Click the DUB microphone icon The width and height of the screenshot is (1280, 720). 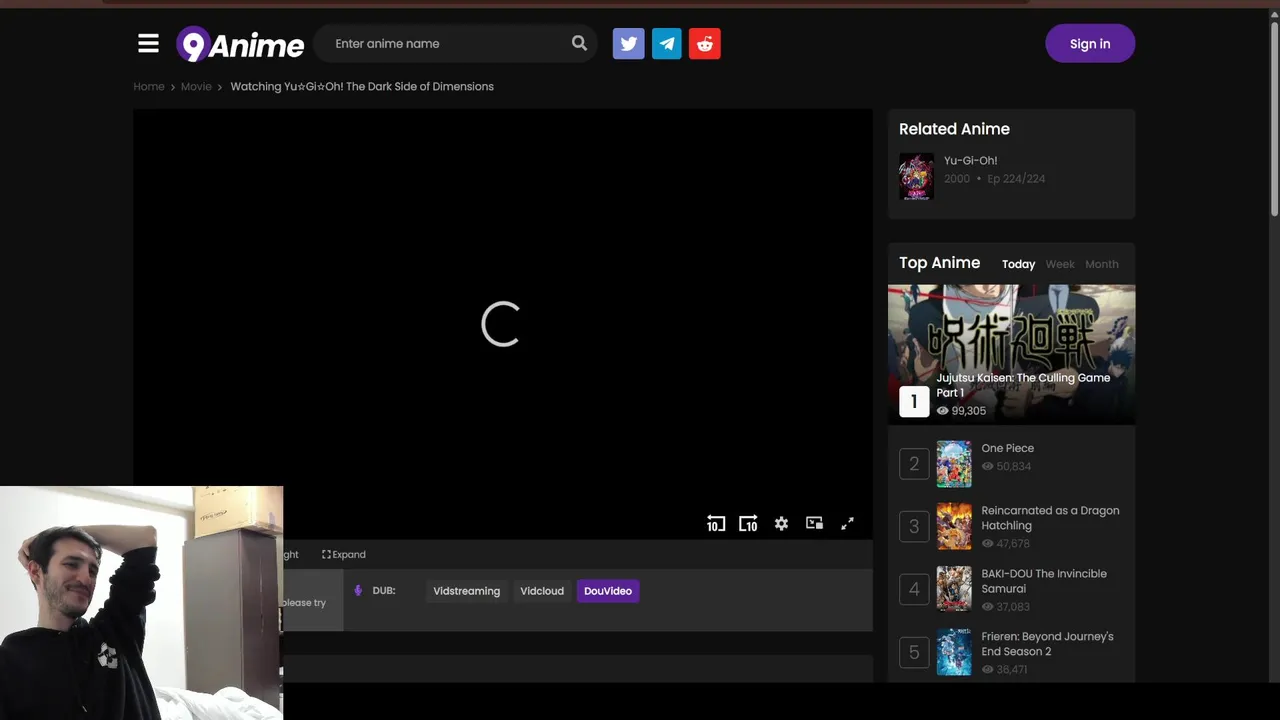point(358,591)
